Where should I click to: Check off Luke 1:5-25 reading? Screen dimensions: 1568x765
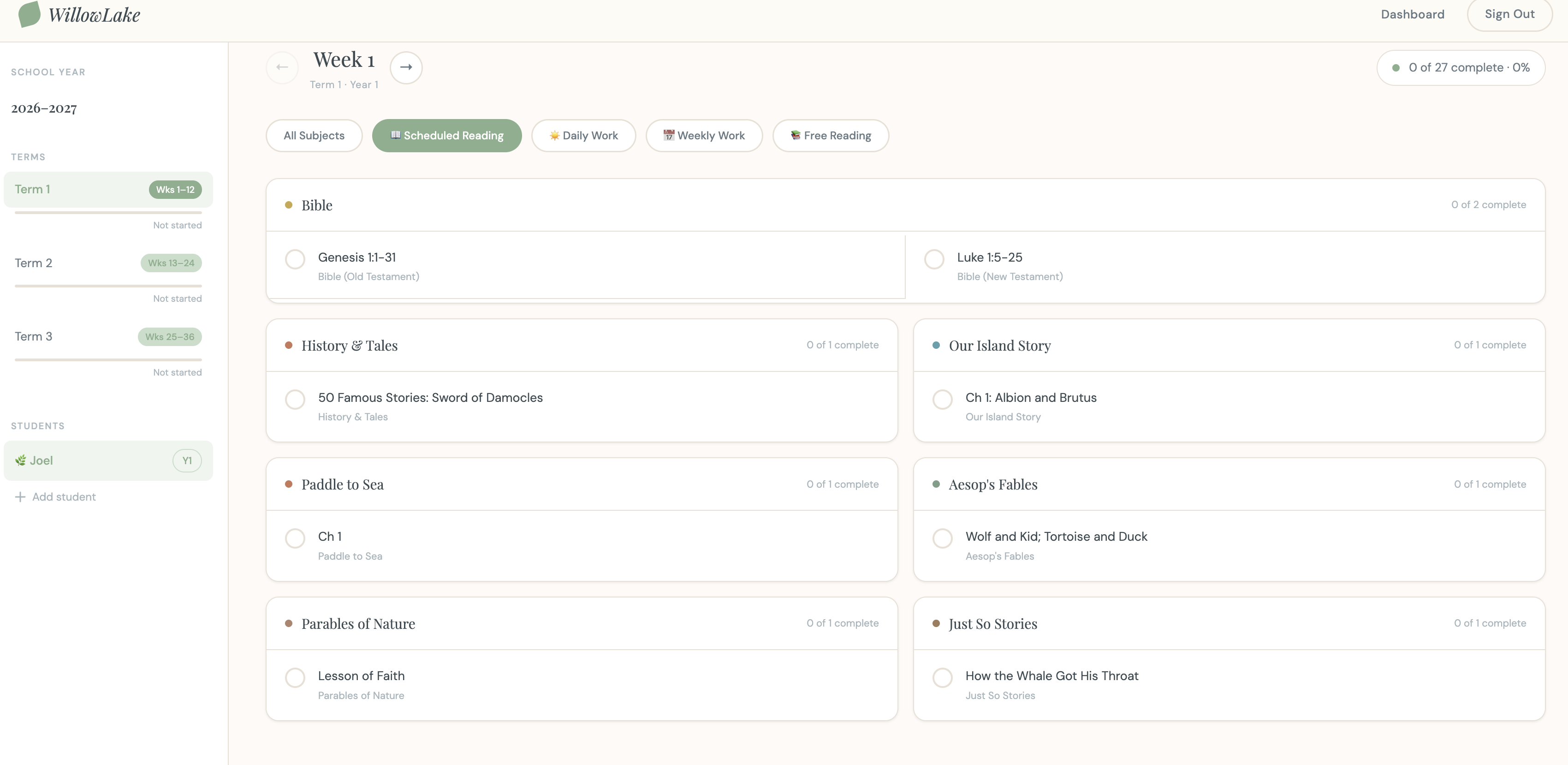(934, 259)
